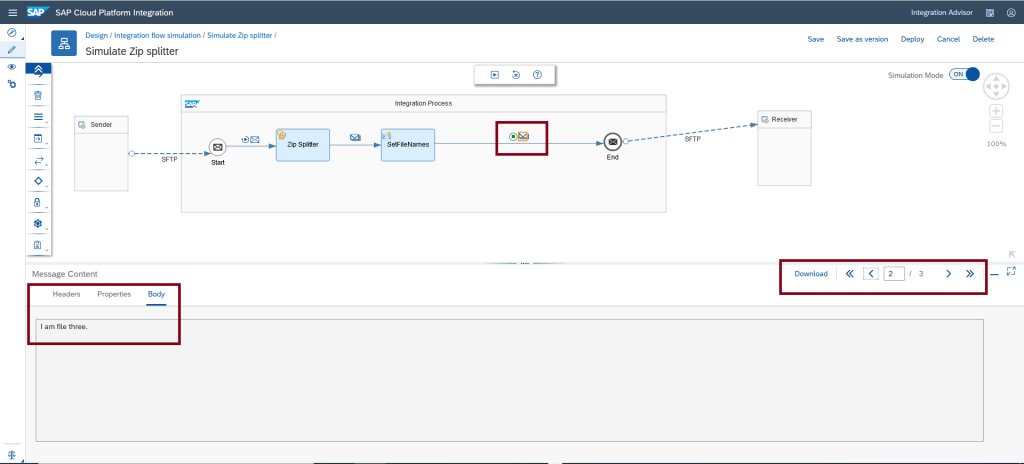This screenshot has height=464, width=1024.
Task: Select the SetFileNames step
Action: 408,144
